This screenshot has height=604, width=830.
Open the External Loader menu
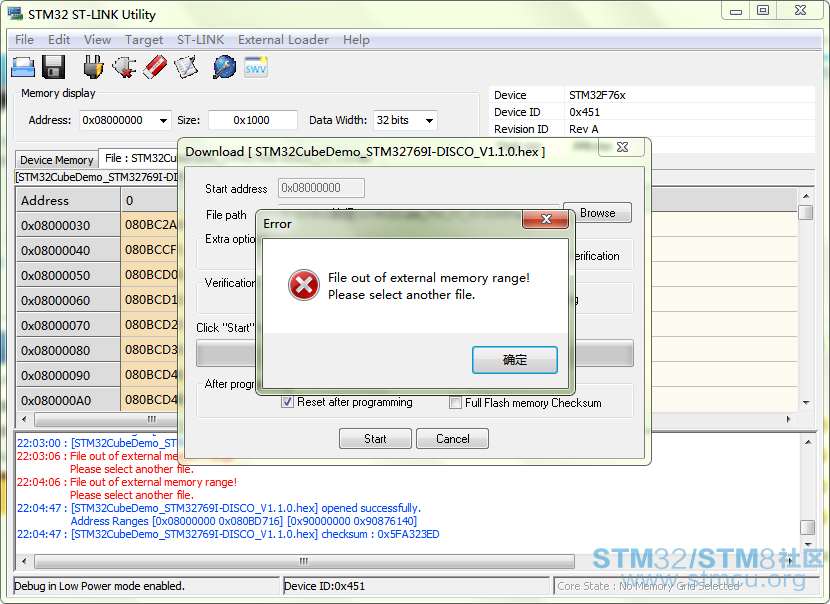(x=283, y=40)
